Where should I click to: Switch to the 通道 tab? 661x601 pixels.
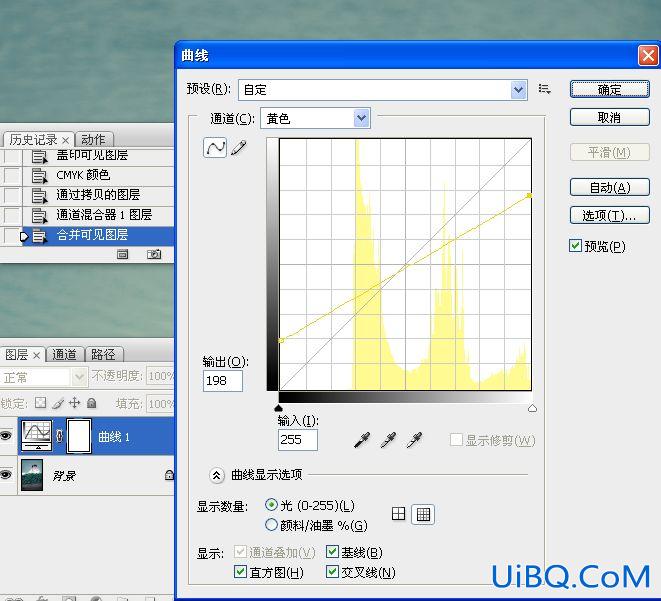point(64,355)
